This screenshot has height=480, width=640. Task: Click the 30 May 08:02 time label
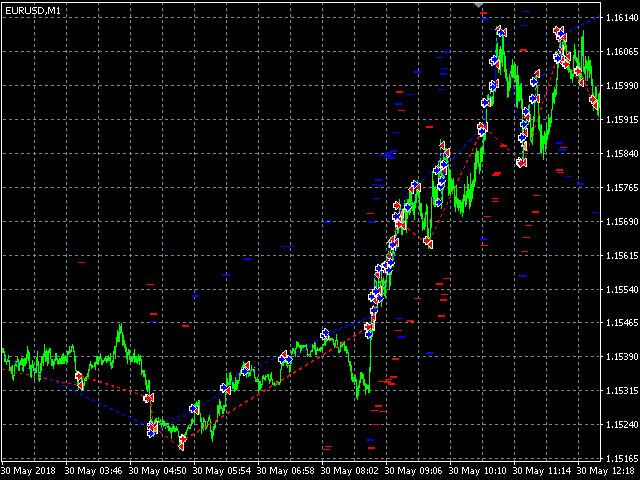coord(349,471)
